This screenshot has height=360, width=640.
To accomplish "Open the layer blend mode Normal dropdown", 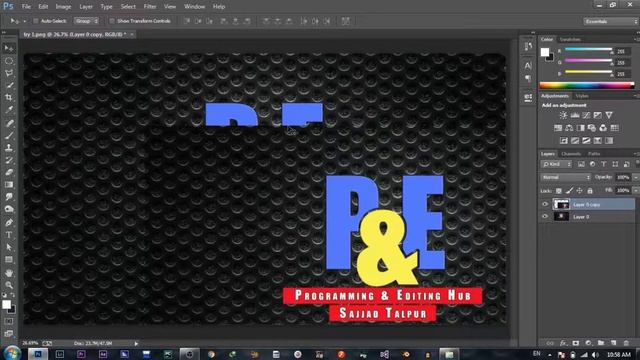I will [566, 177].
